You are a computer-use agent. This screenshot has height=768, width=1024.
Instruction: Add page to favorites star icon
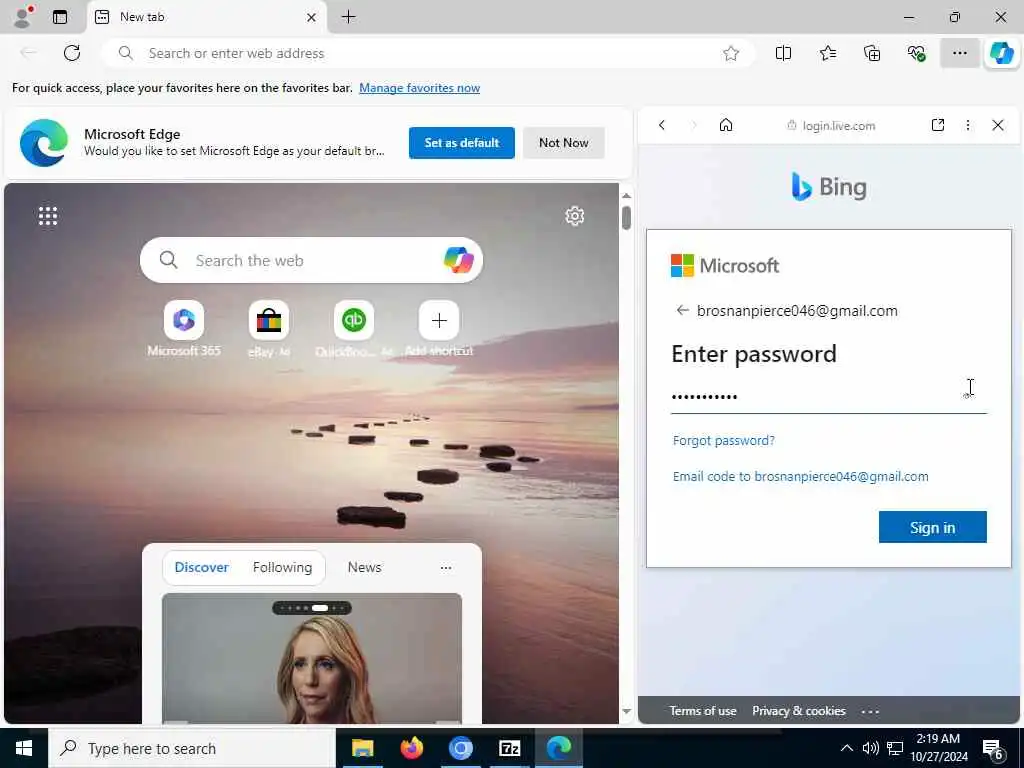[731, 54]
